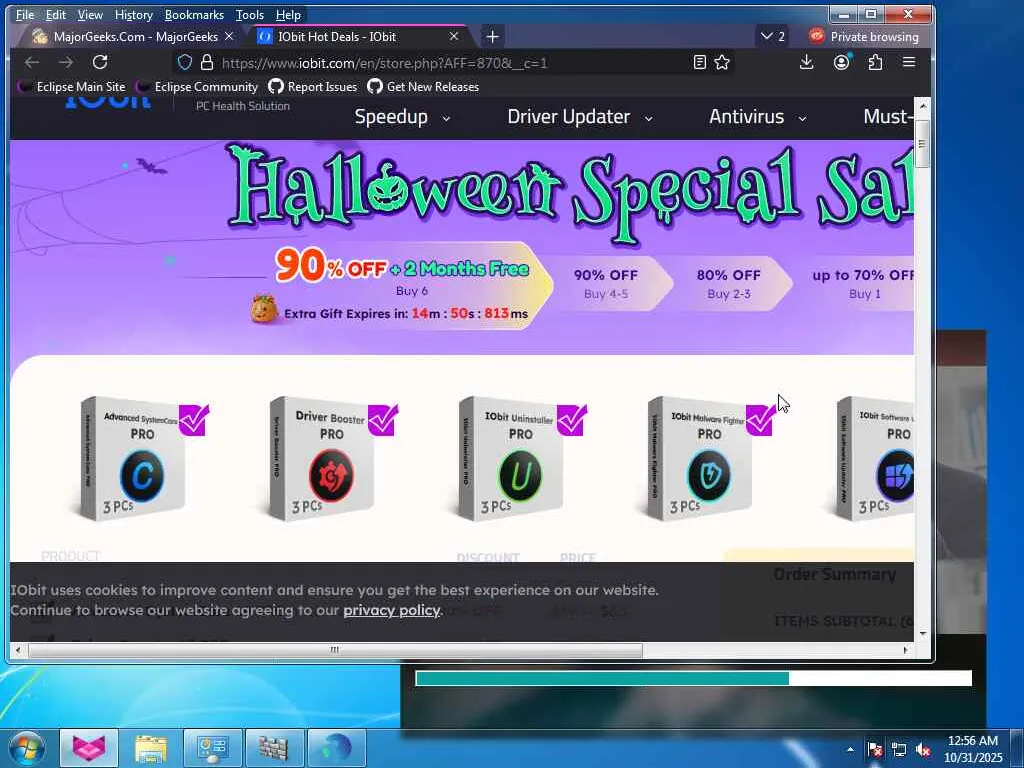
Task: Close the IObit Hot Deals tab
Action: 454,37
